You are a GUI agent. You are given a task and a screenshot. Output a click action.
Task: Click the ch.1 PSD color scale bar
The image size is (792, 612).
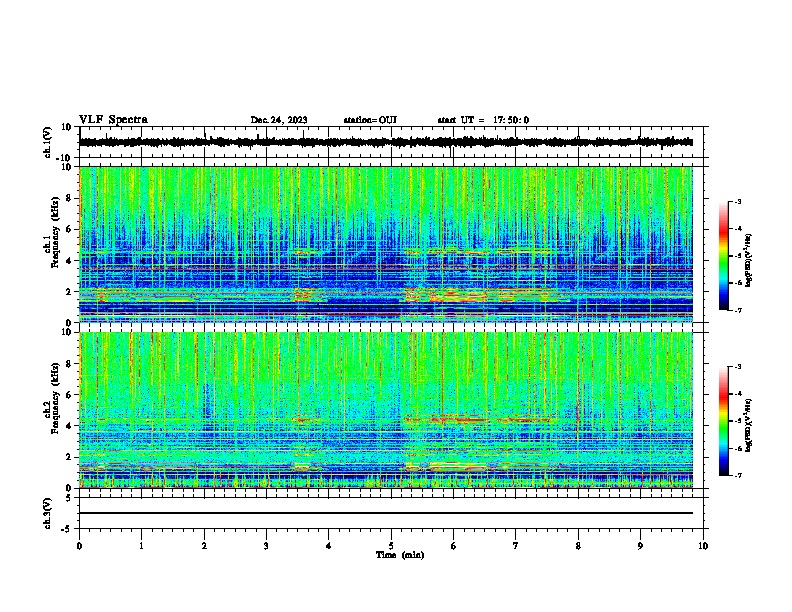tap(724, 256)
